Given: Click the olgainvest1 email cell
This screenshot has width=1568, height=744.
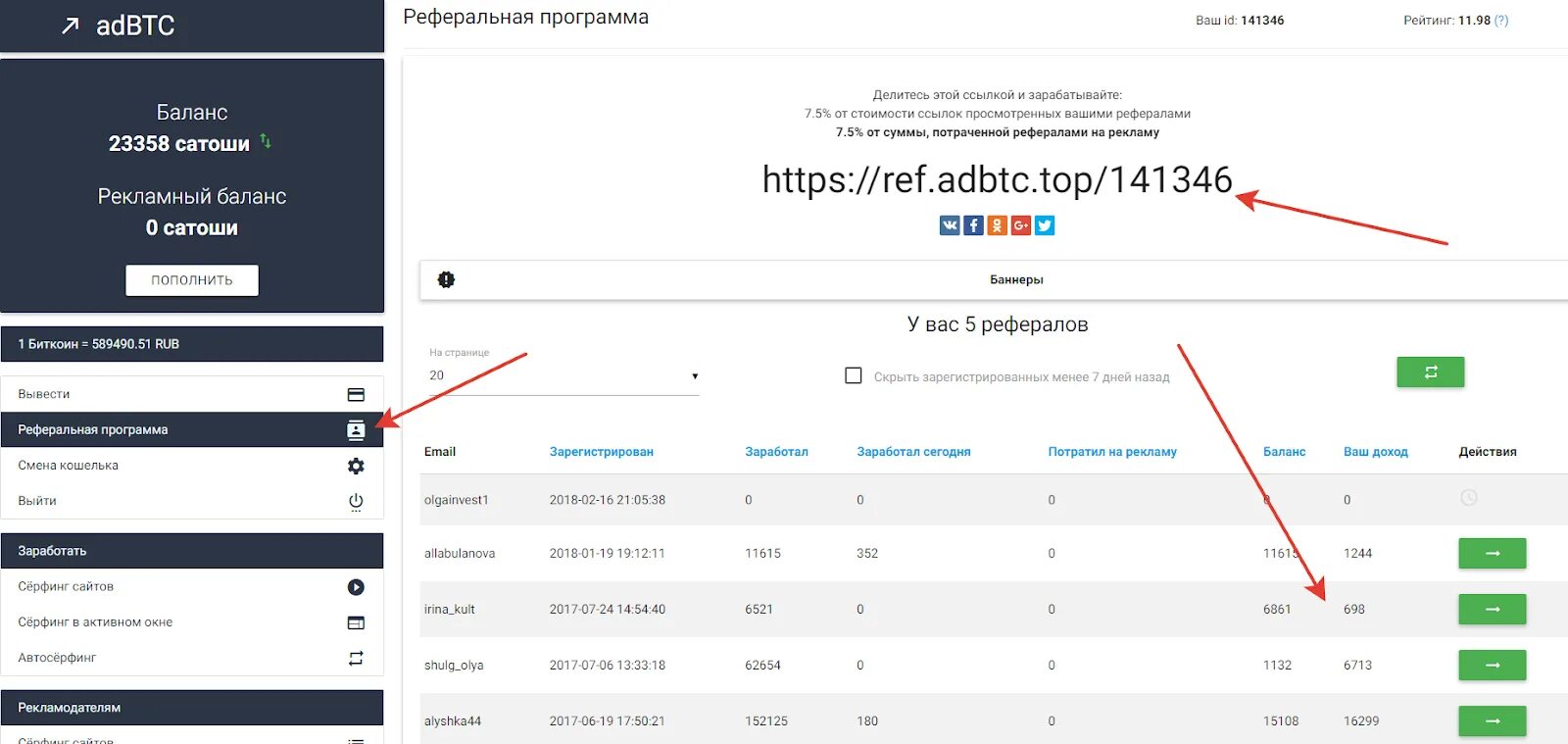Looking at the screenshot, I should (x=456, y=500).
